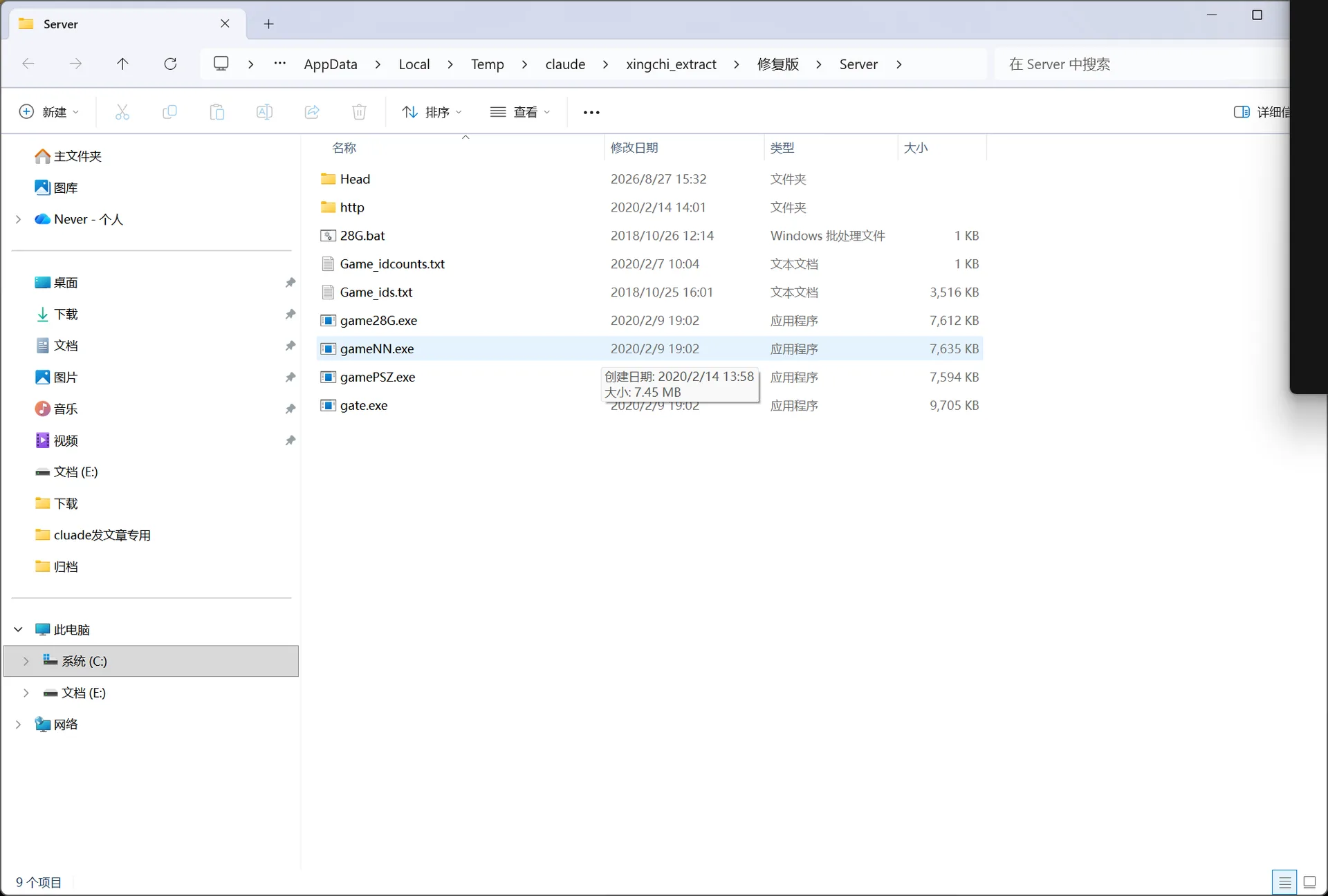1328x896 pixels.
Task: Select the Head folder
Action: [650, 179]
